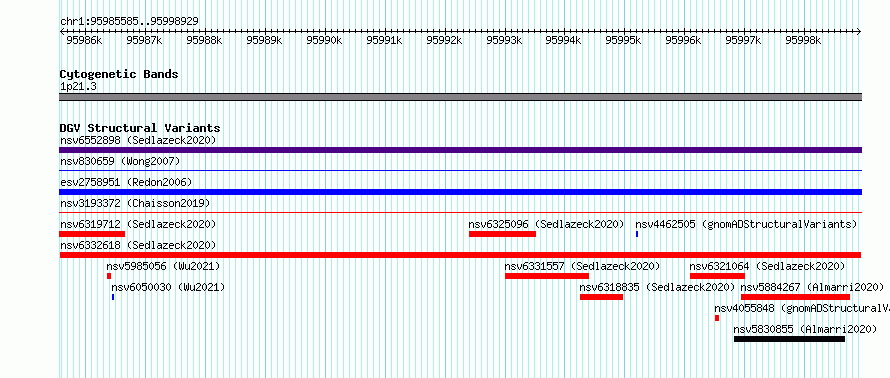
Task: Click small blue marker under nsv4462505
Action: point(637,234)
